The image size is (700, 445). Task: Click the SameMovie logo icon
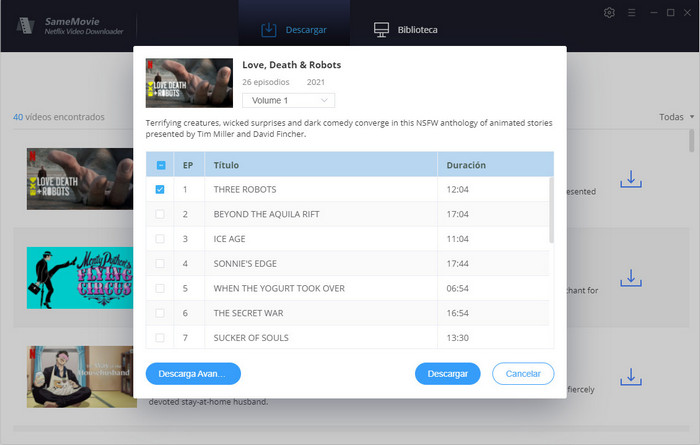[25, 25]
